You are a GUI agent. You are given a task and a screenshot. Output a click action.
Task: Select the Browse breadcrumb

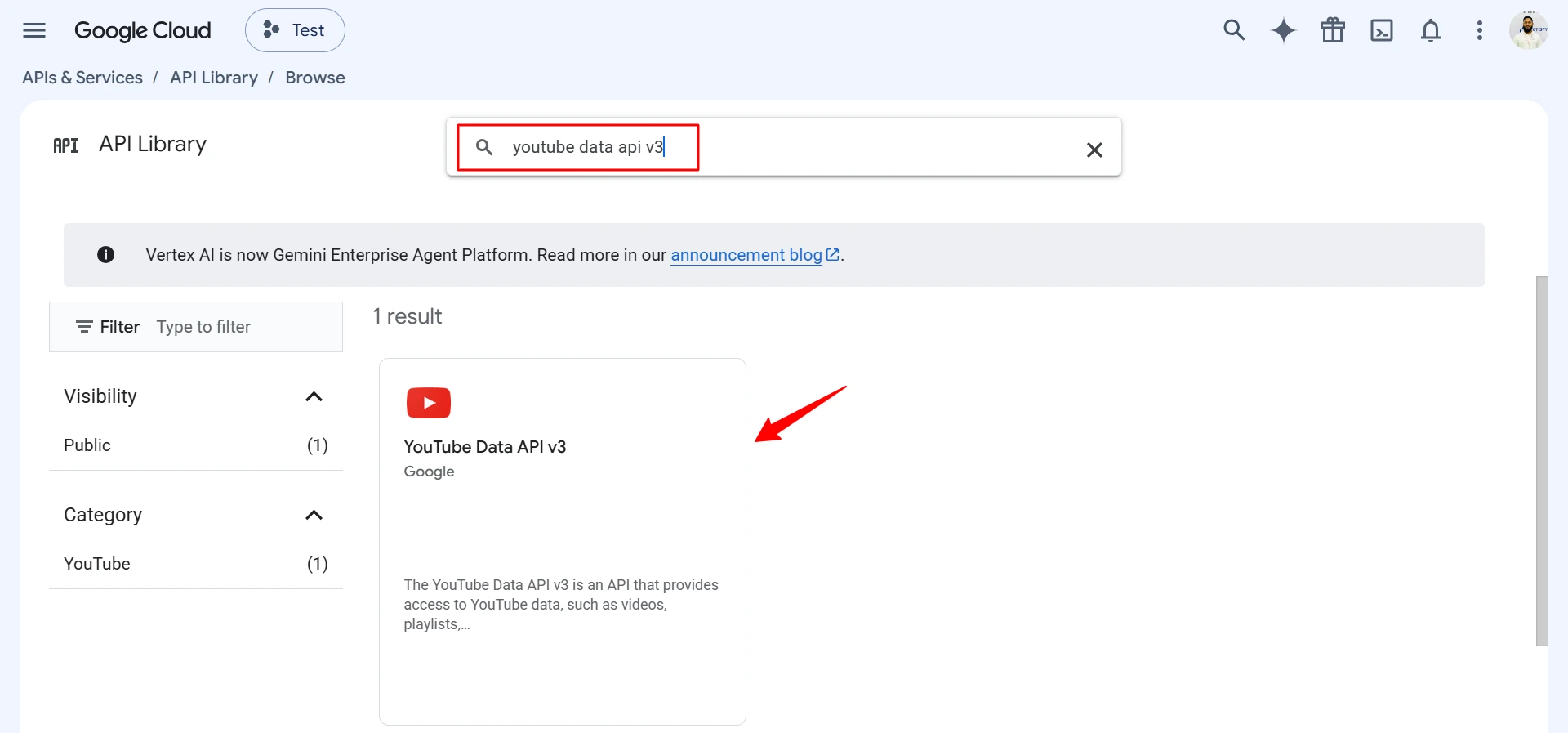[315, 78]
